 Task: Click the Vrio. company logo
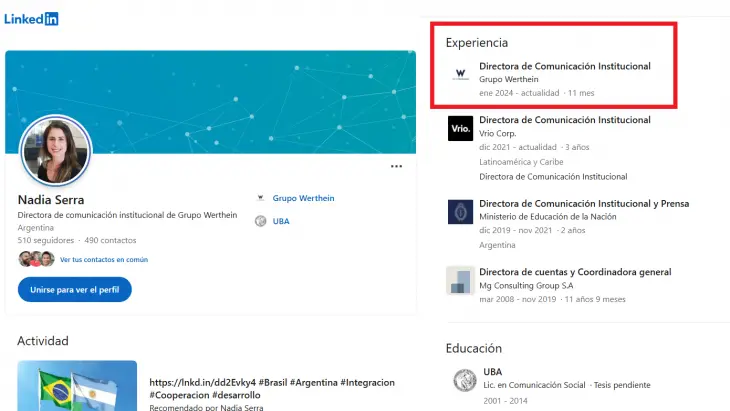pos(460,128)
